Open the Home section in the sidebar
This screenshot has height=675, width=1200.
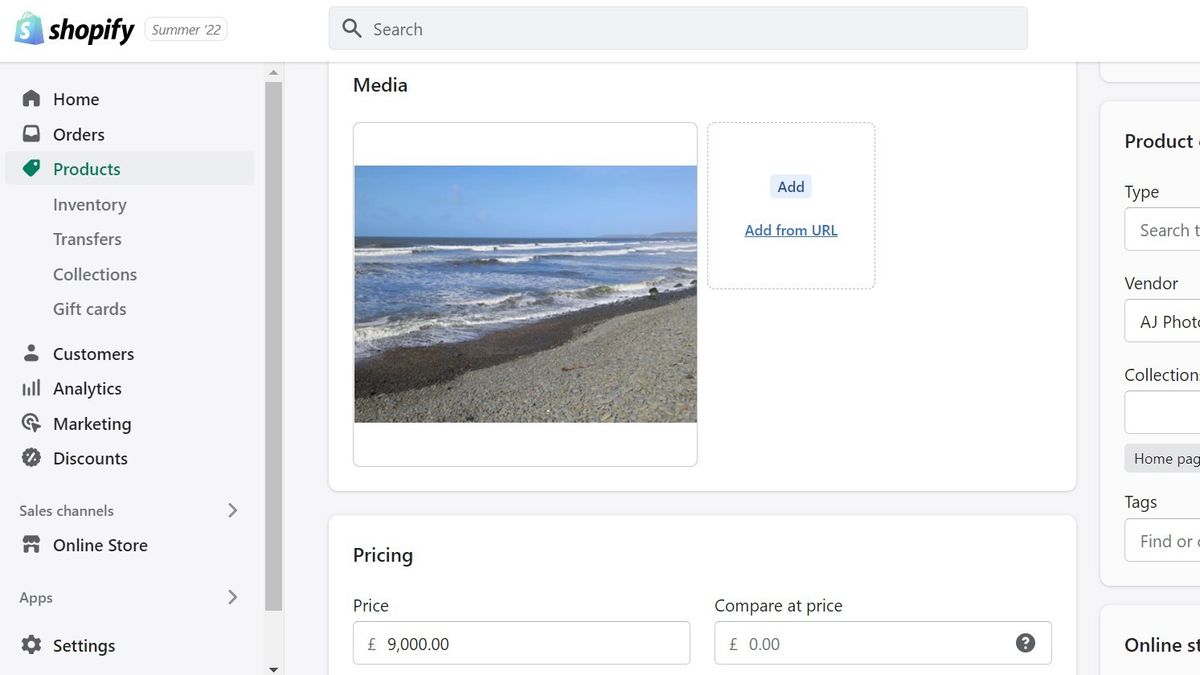pos(31,98)
